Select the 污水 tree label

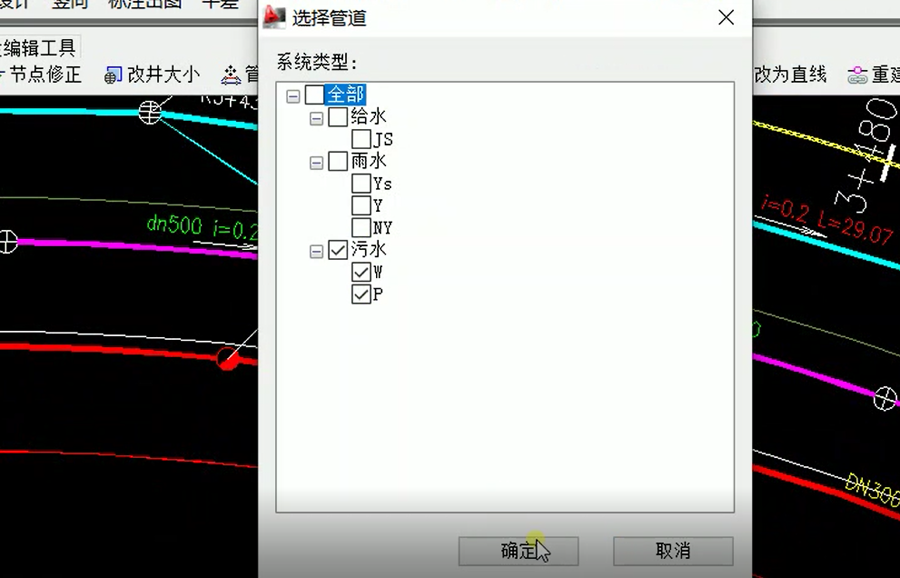pos(368,249)
